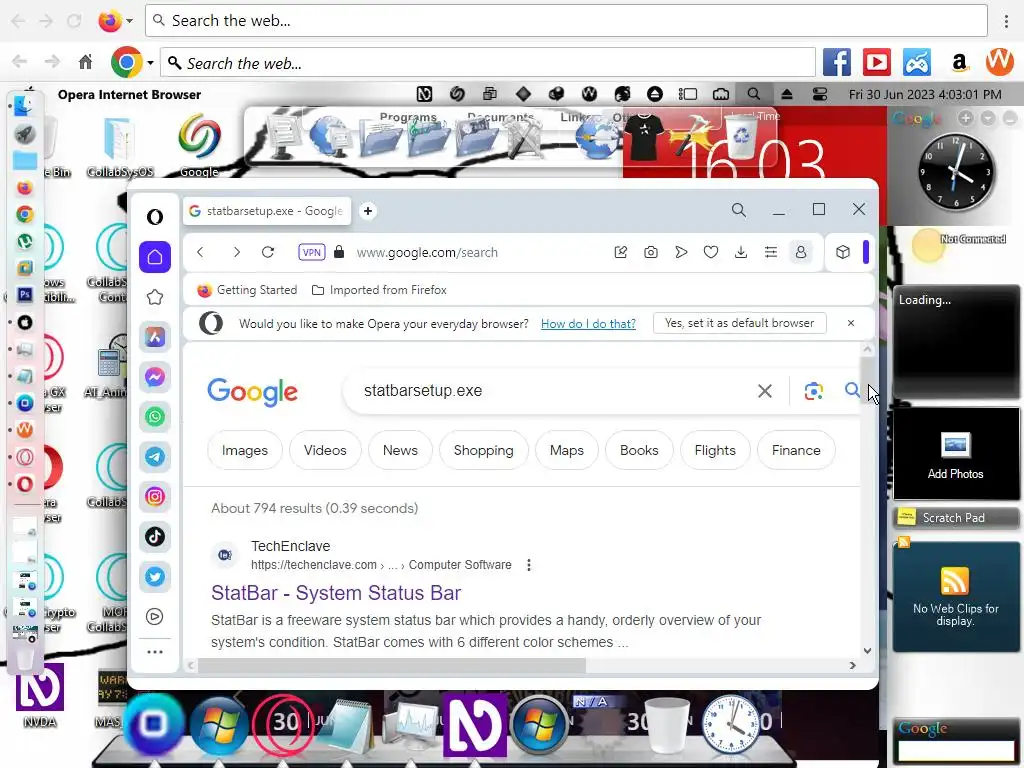Click home icon in second toolbar

coord(86,62)
